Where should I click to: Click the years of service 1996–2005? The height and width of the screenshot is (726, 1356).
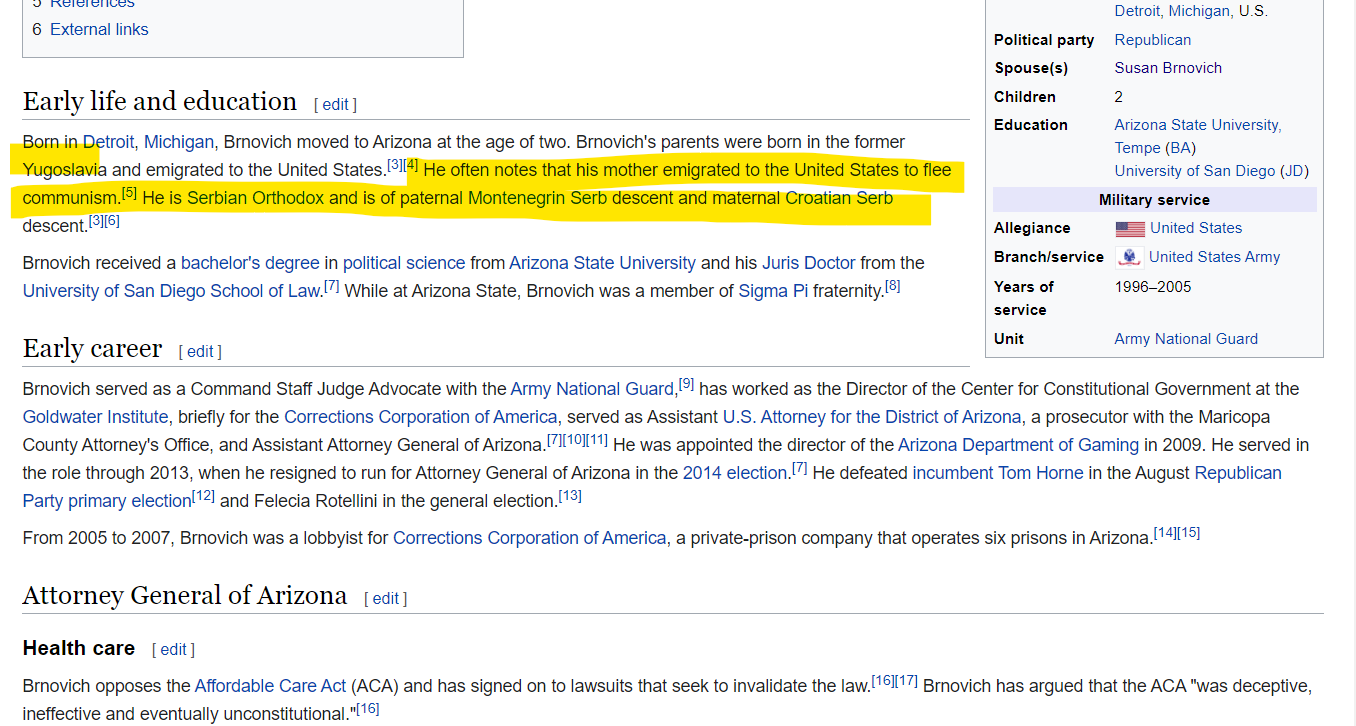pos(1153,287)
